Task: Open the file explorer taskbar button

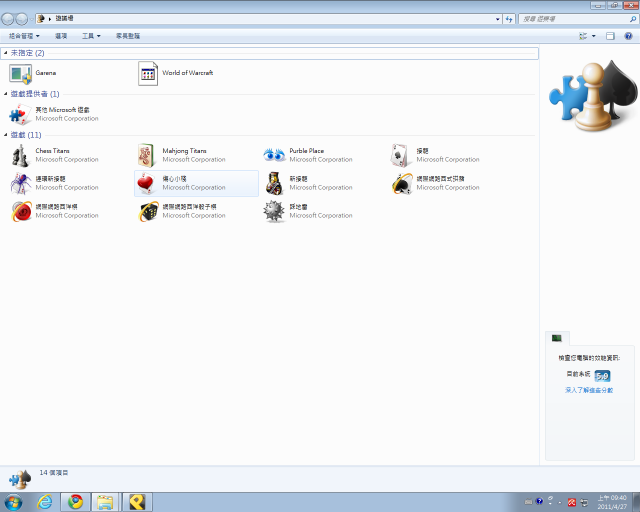Action: (105, 502)
